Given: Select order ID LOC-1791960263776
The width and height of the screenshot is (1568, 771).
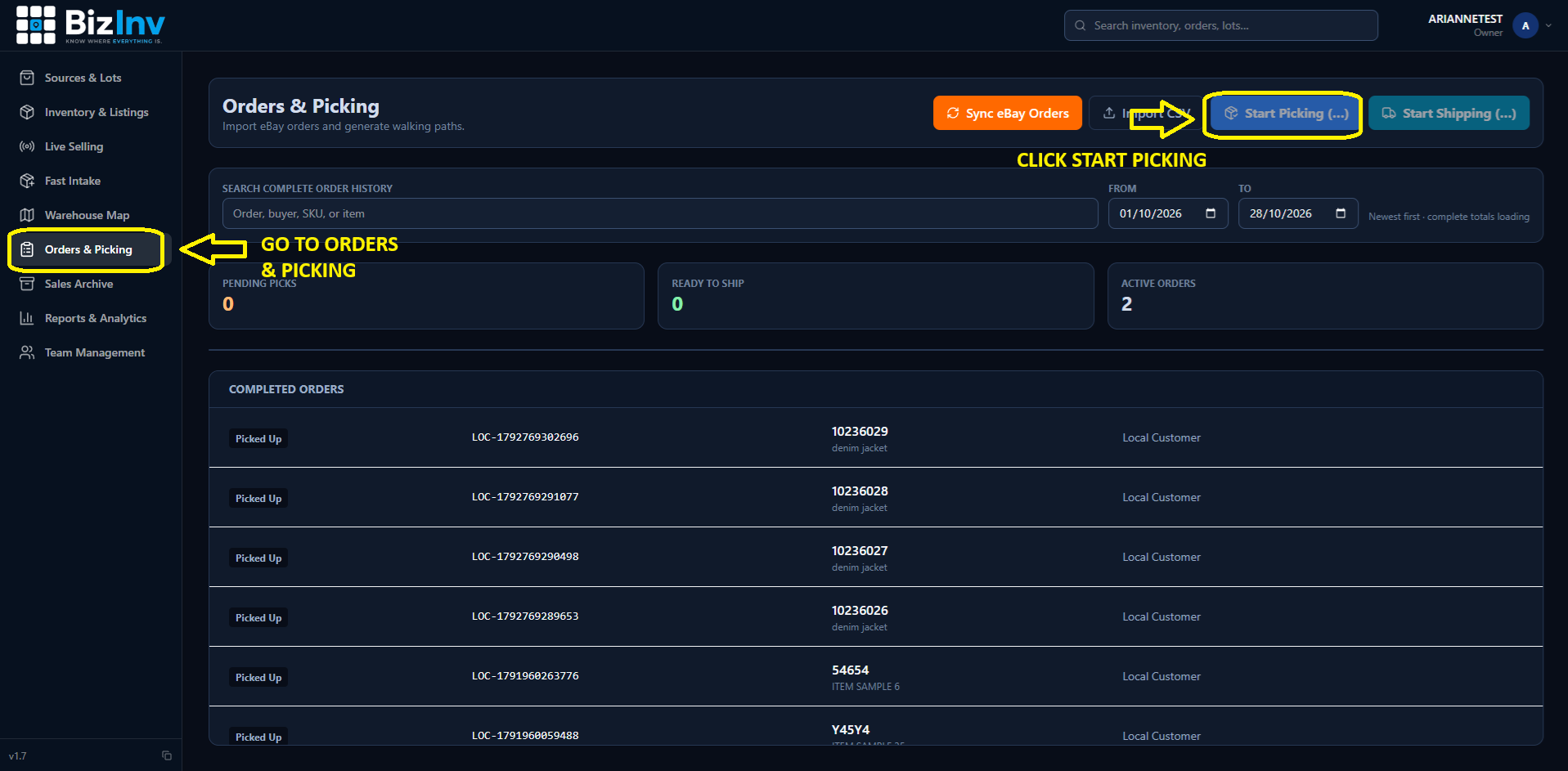Looking at the screenshot, I should pyautogui.click(x=525, y=676).
